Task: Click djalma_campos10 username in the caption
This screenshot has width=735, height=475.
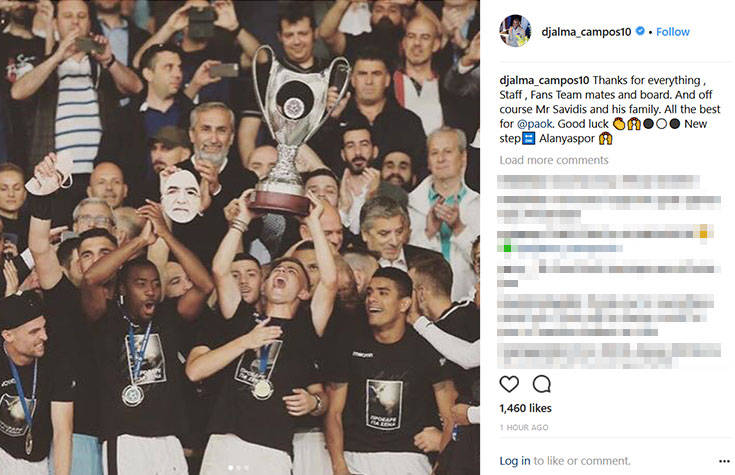Action: pos(544,80)
